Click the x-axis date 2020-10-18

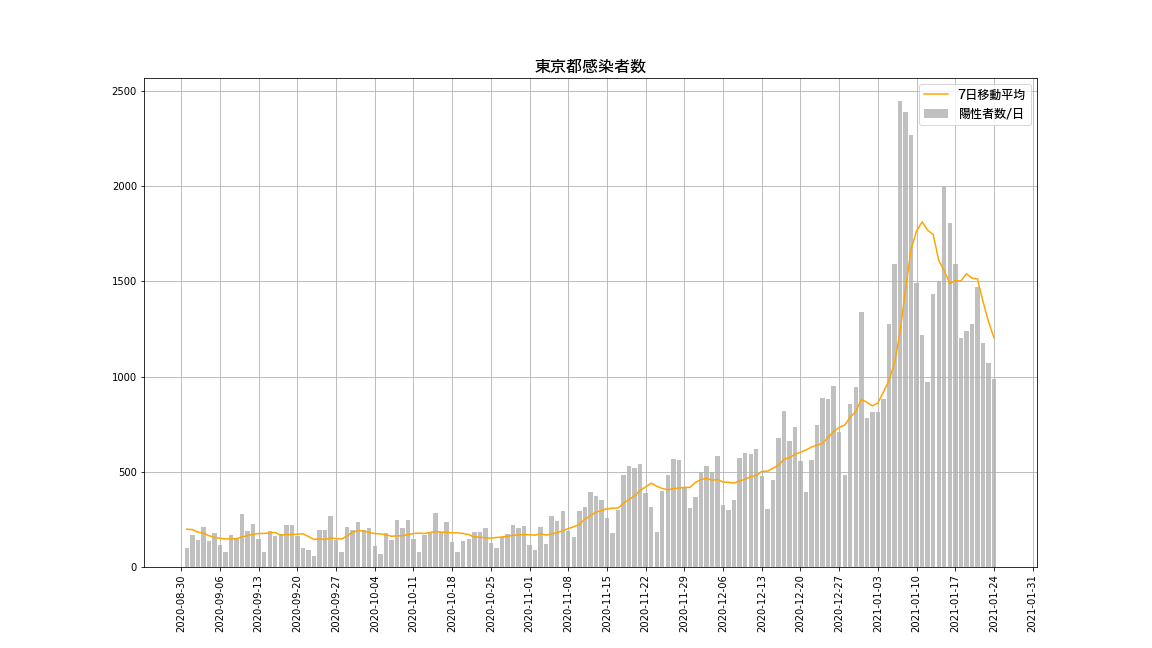point(452,604)
